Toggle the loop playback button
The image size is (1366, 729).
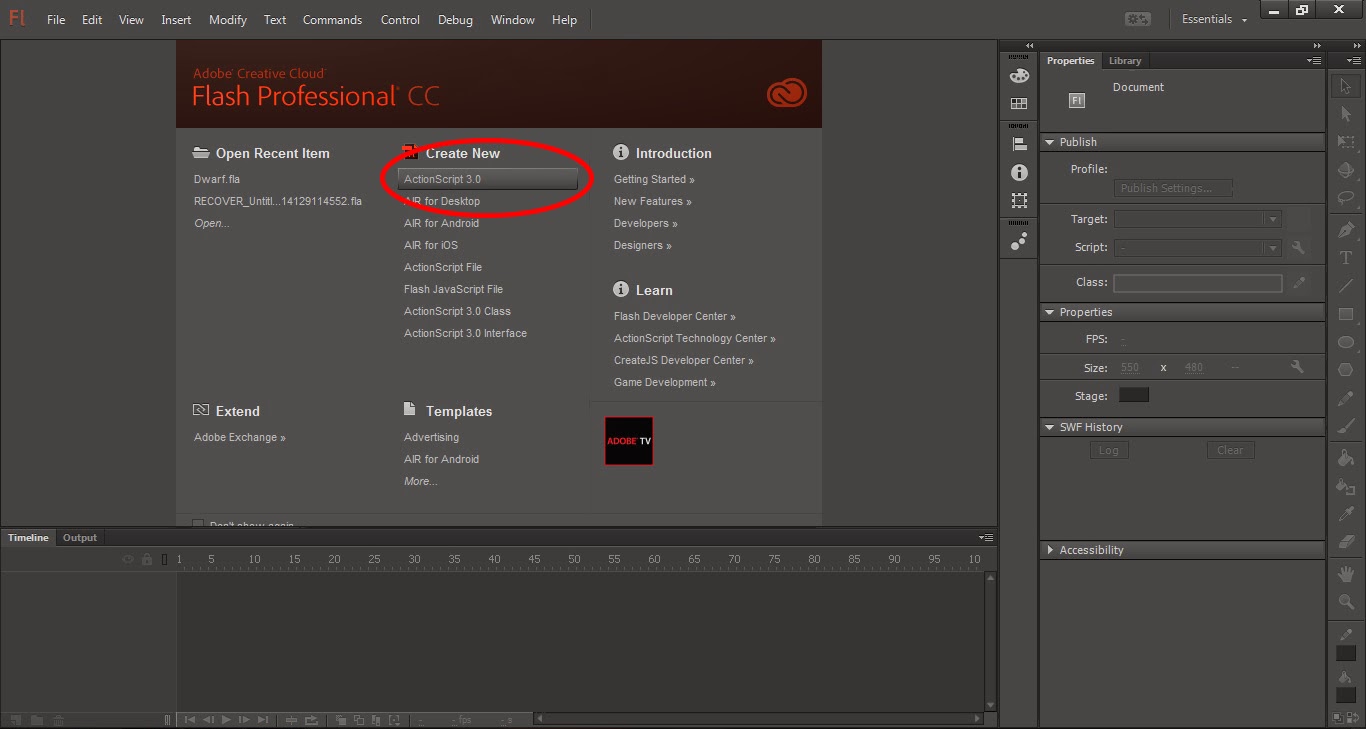click(x=311, y=719)
